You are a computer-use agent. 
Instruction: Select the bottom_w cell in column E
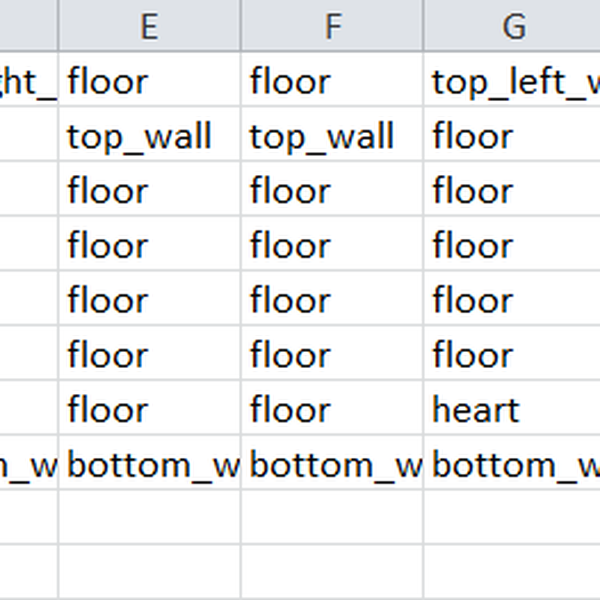[x=149, y=465]
